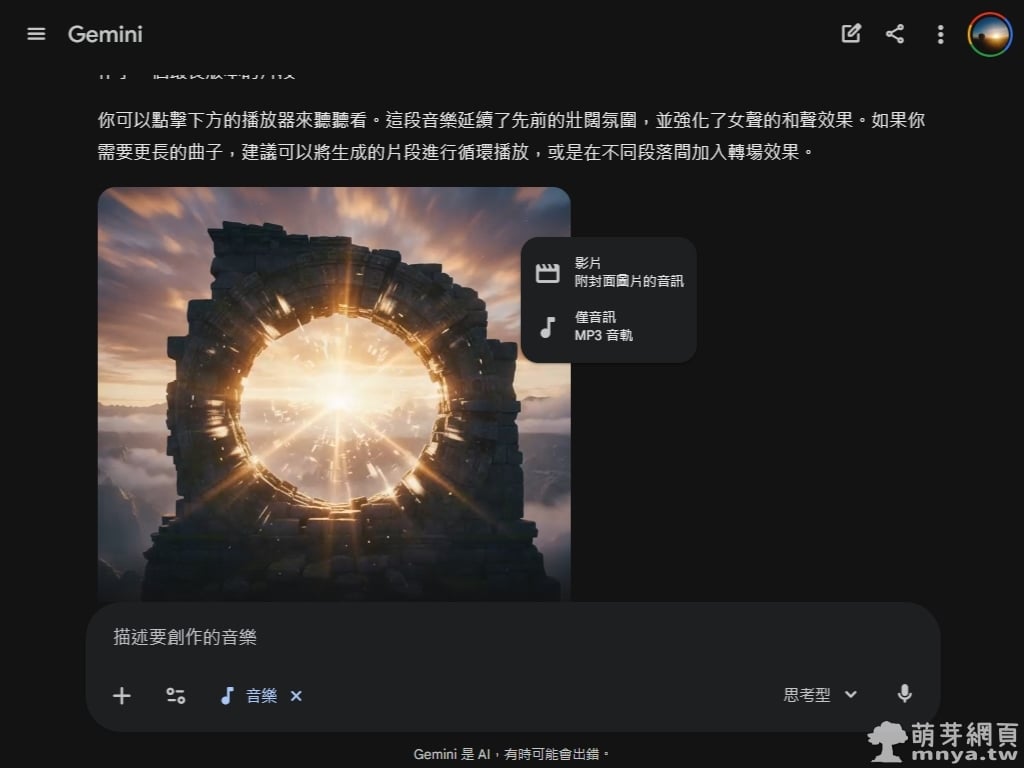
Task: Start a new chat with pencil icon
Action: (851, 34)
